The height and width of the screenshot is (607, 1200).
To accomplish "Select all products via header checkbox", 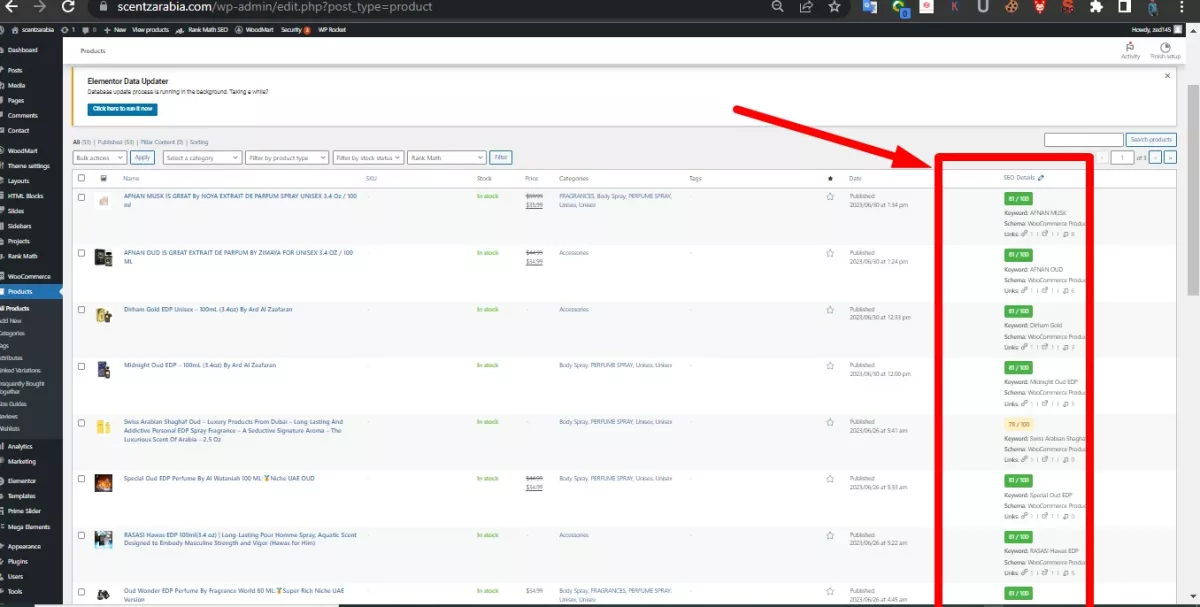I will 81,177.
